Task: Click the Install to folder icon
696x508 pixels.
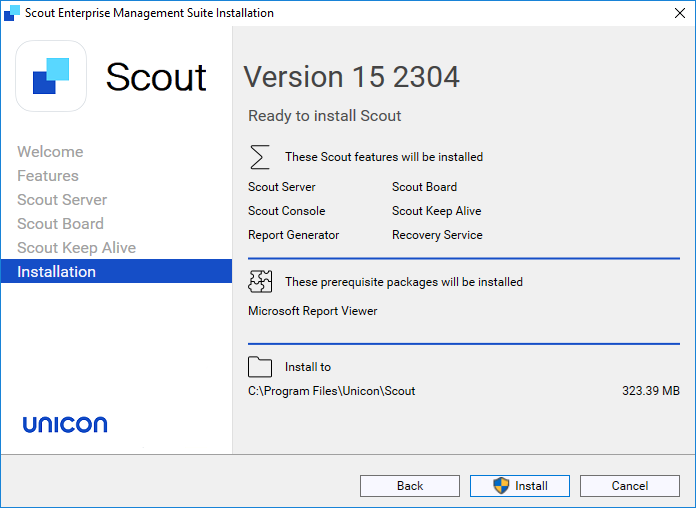Action: [260, 366]
